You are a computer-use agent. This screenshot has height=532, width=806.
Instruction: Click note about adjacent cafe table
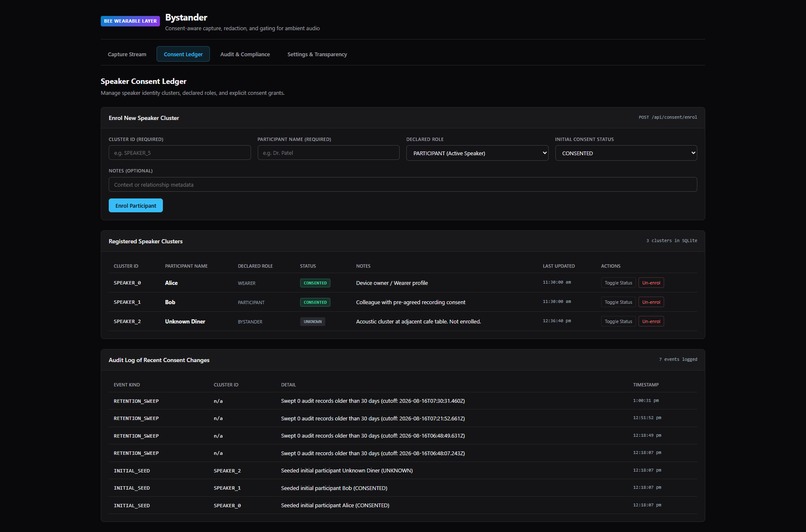(418, 321)
